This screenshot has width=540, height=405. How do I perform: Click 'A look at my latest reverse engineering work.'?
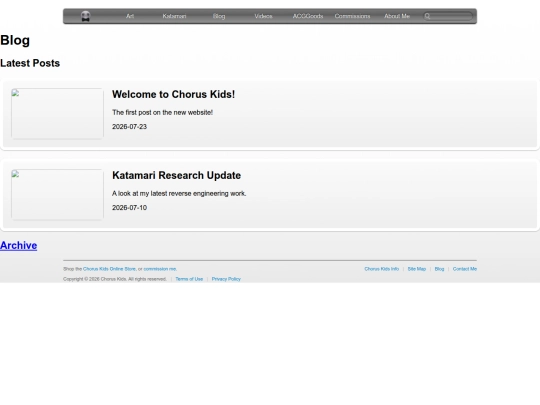[x=179, y=194]
